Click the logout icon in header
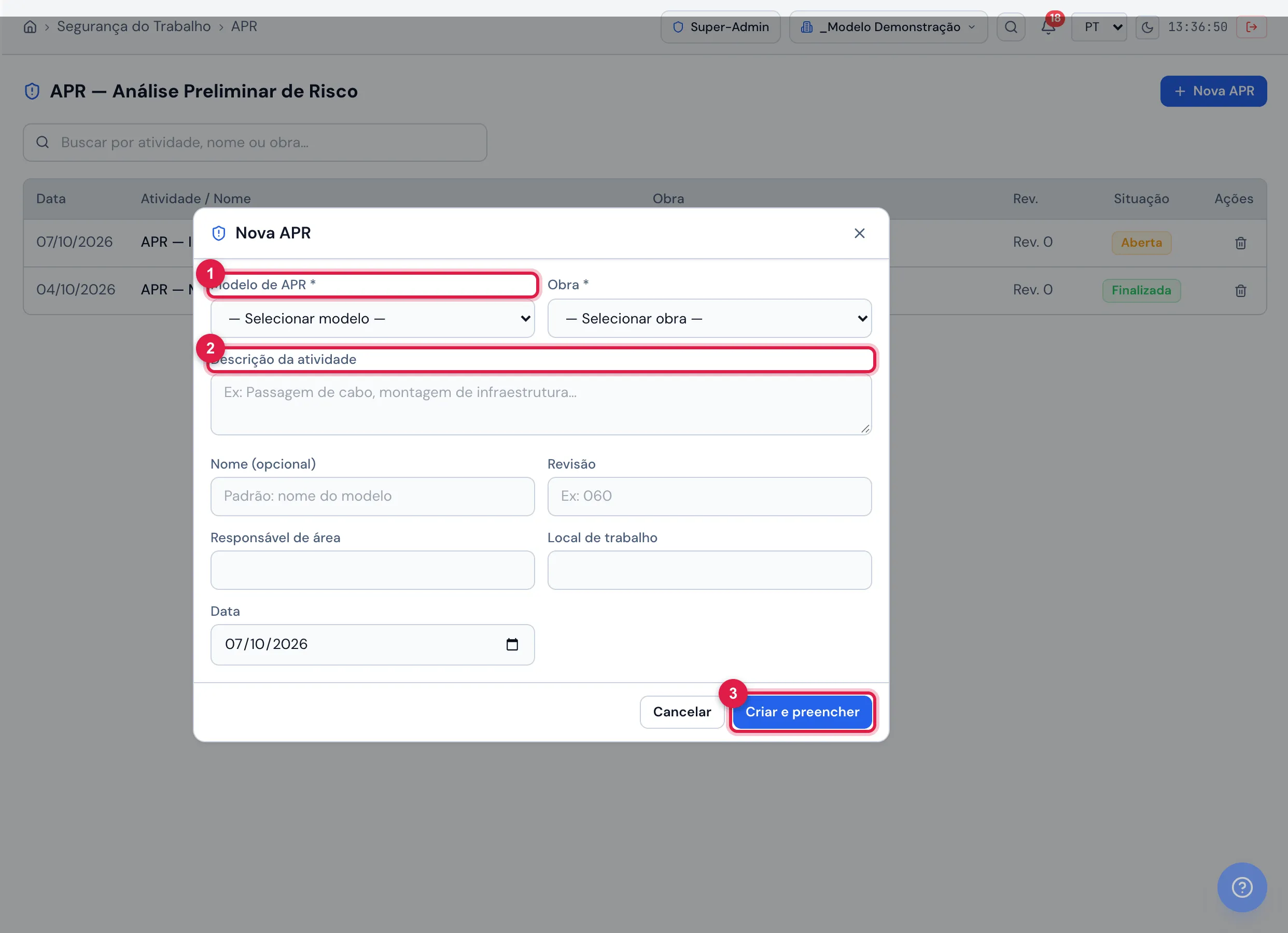 point(1252,26)
